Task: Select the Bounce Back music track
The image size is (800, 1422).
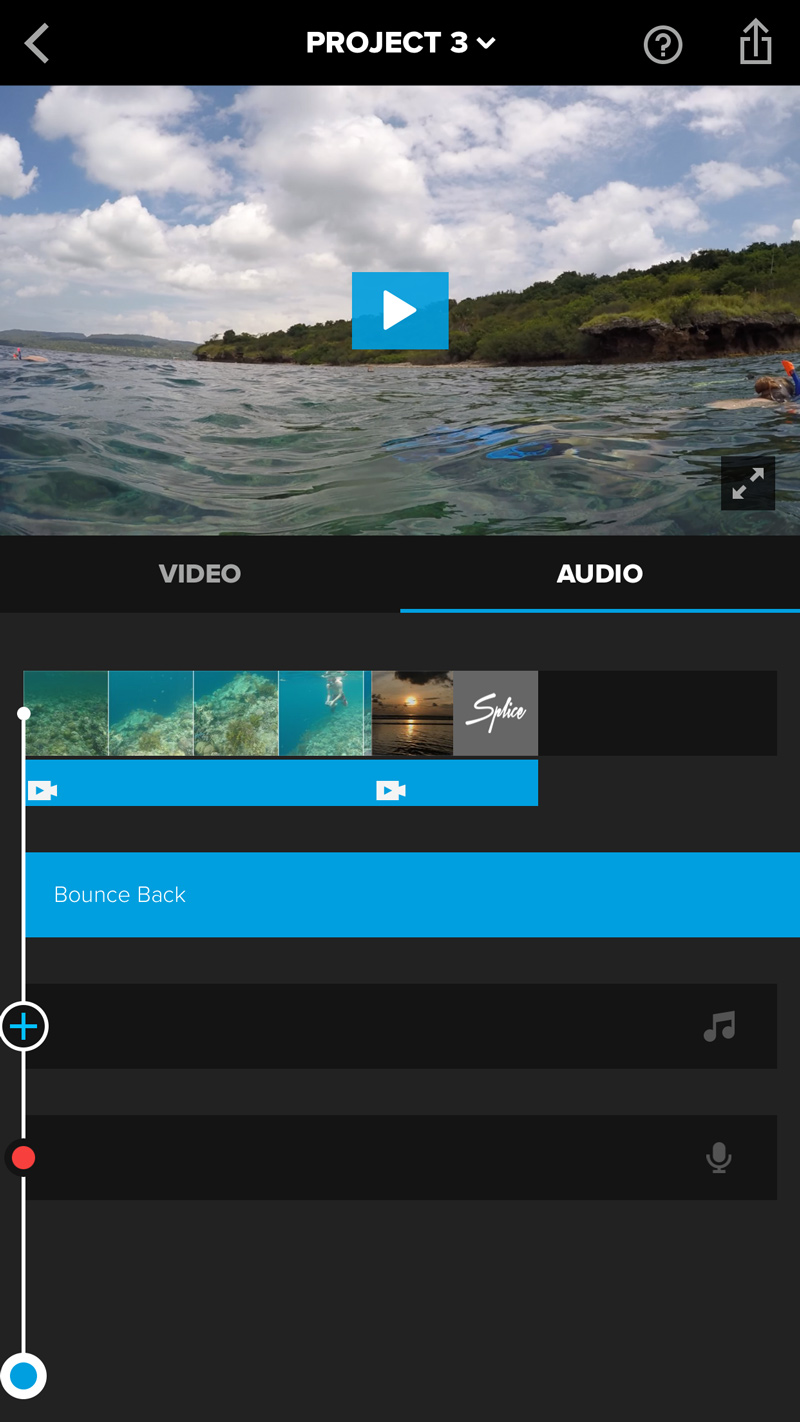Action: pos(412,895)
